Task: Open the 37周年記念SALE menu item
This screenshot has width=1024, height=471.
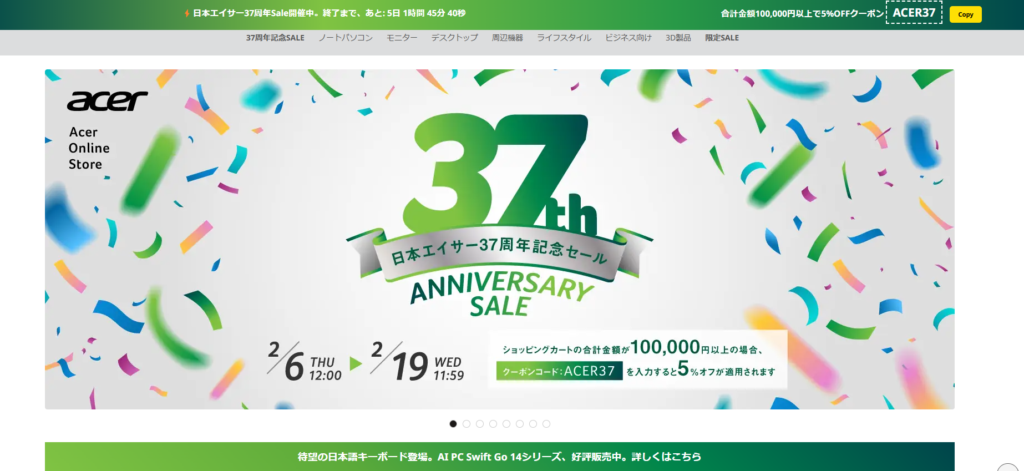Action: 275,38
